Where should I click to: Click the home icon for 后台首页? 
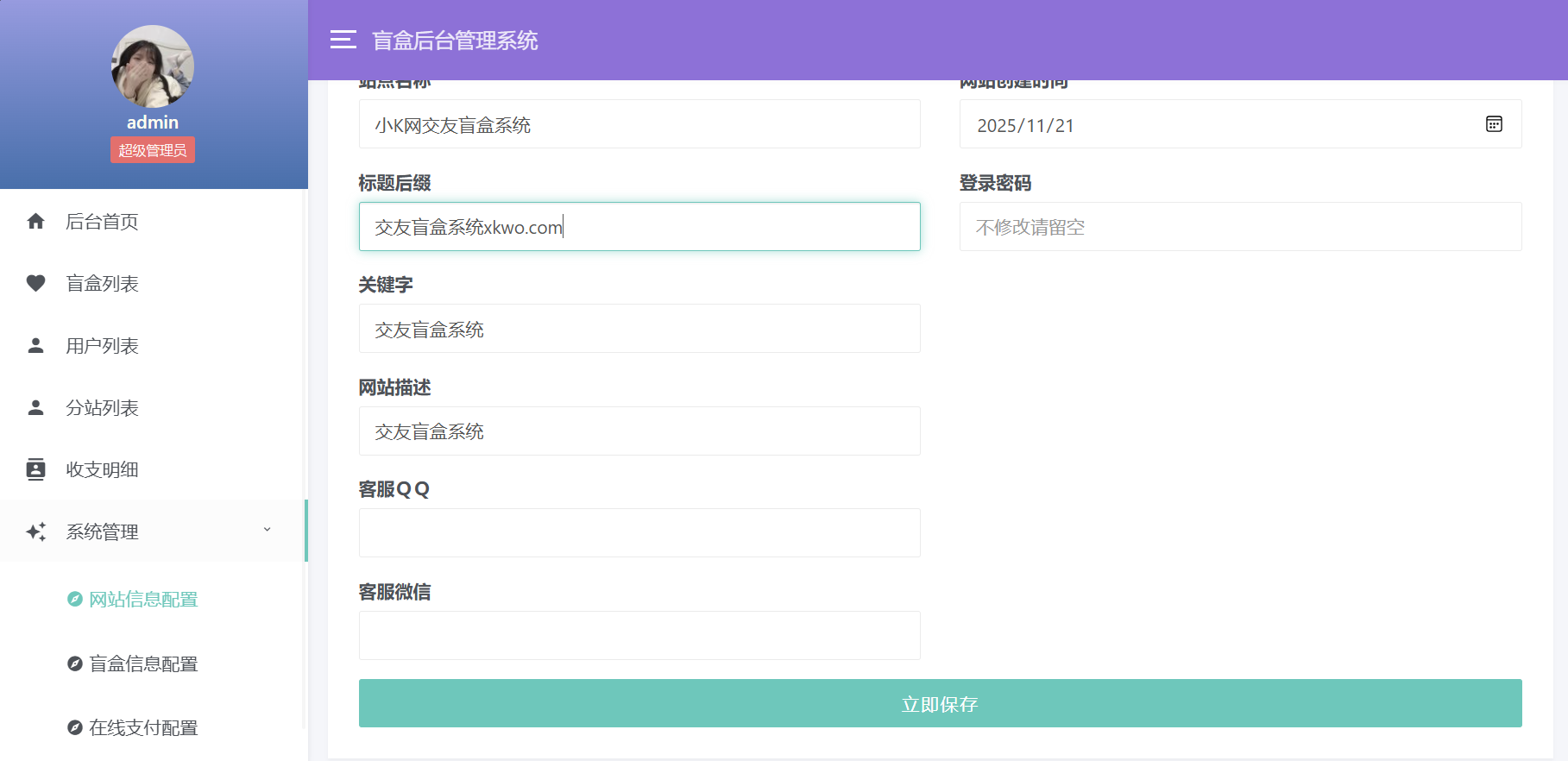(35, 222)
